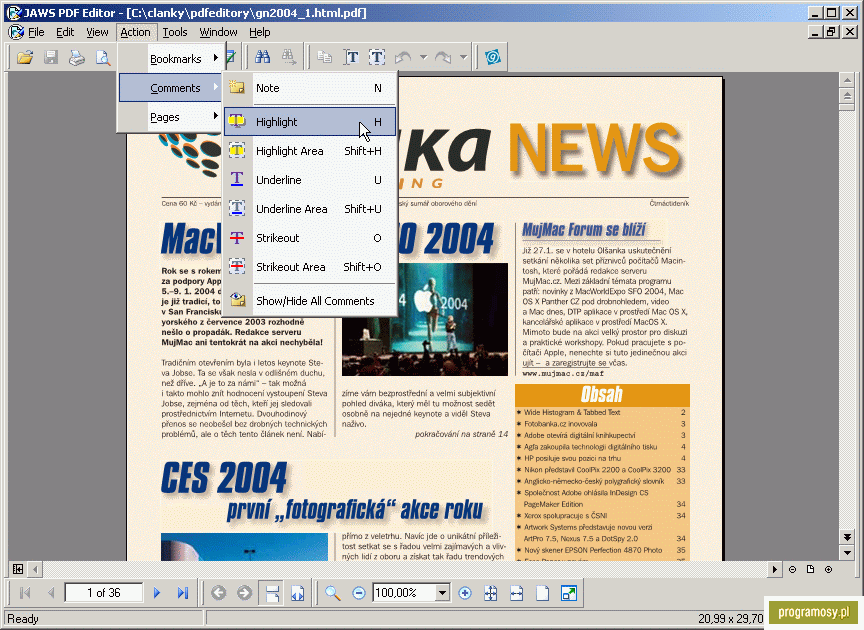Image resolution: width=864 pixels, height=630 pixels.
Task: Open the File menu
Action: click(36, 32)
